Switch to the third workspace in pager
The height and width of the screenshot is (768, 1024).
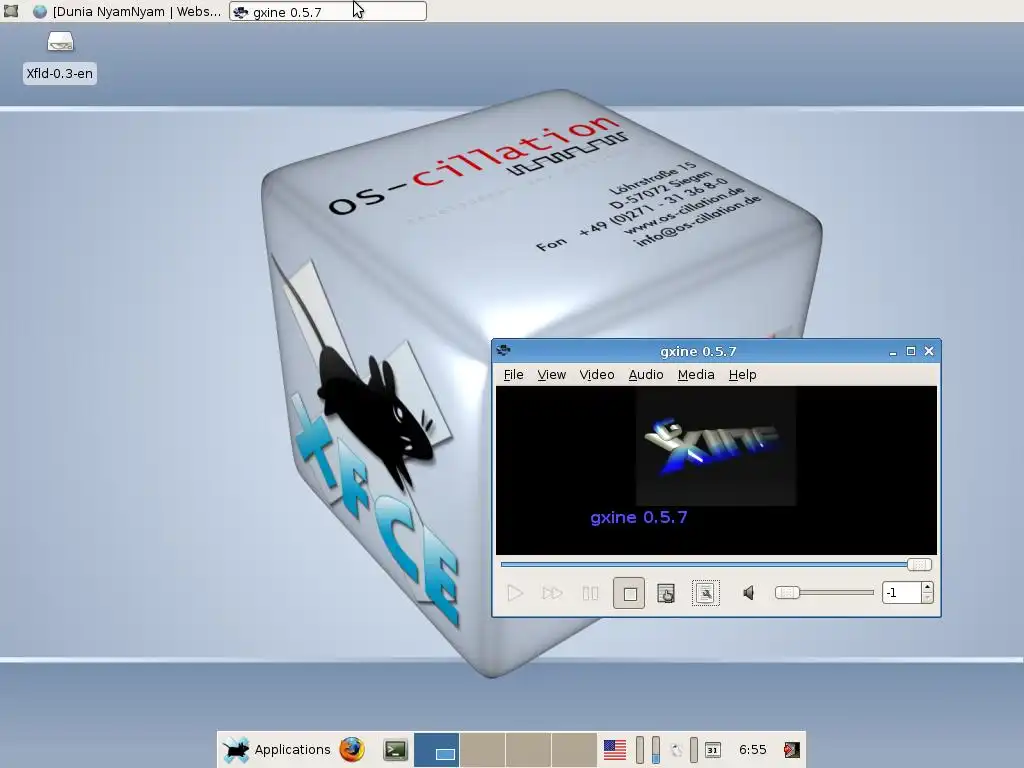(x=528, y=750)
